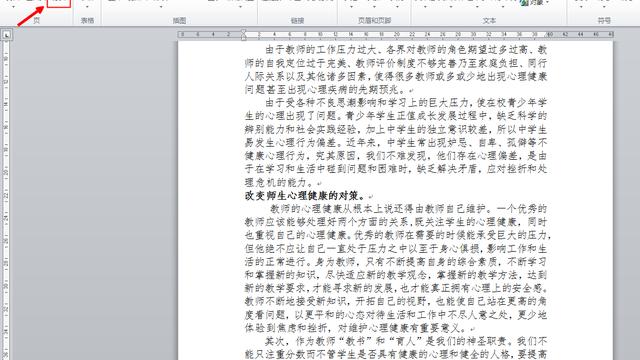
Task: Click the line starting 体验到焦虑和挫折
Action: click(355, 328)
